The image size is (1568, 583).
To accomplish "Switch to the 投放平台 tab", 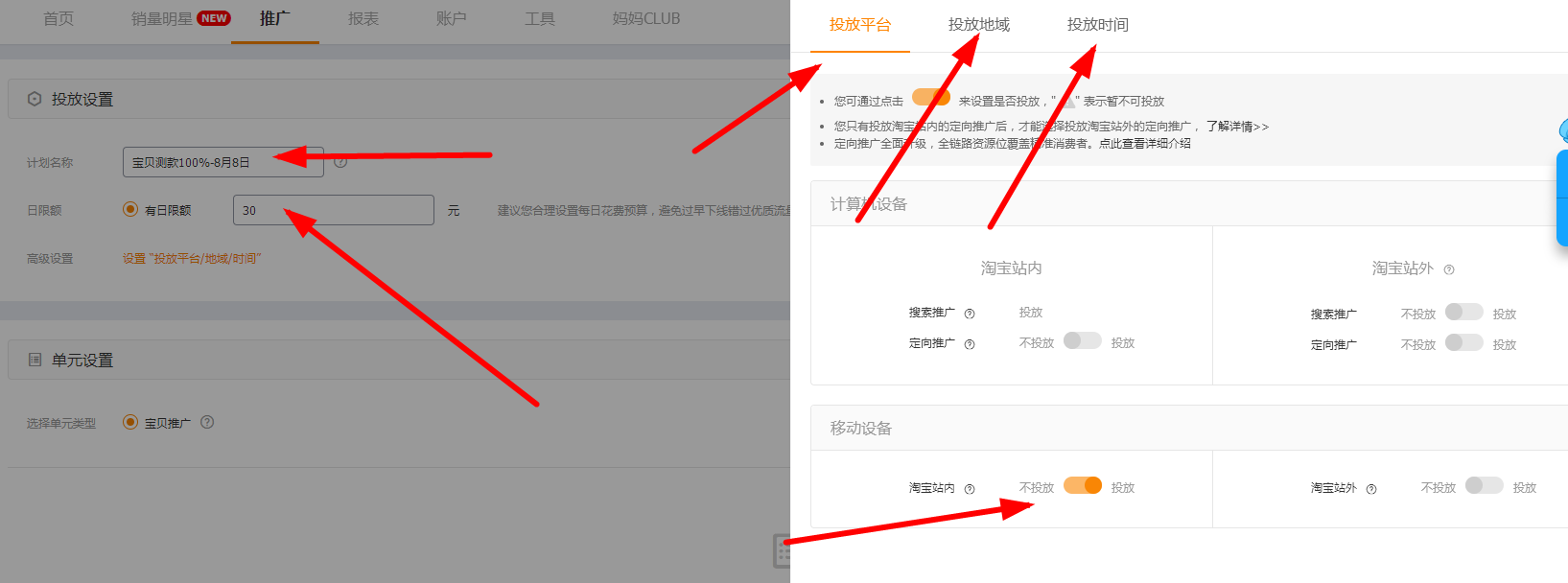I will tap(860, 25).
